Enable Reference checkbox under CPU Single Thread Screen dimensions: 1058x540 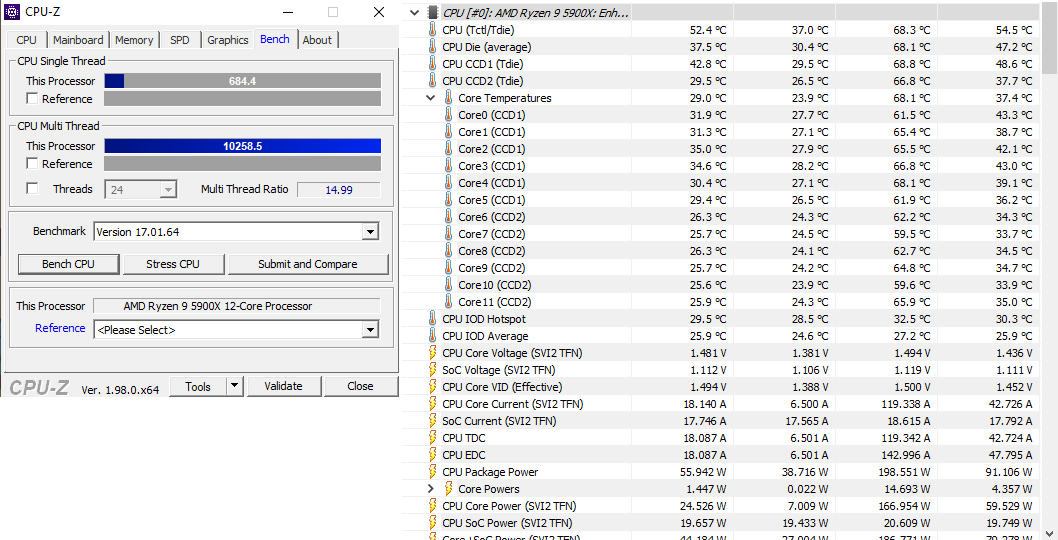click(32, 99)
